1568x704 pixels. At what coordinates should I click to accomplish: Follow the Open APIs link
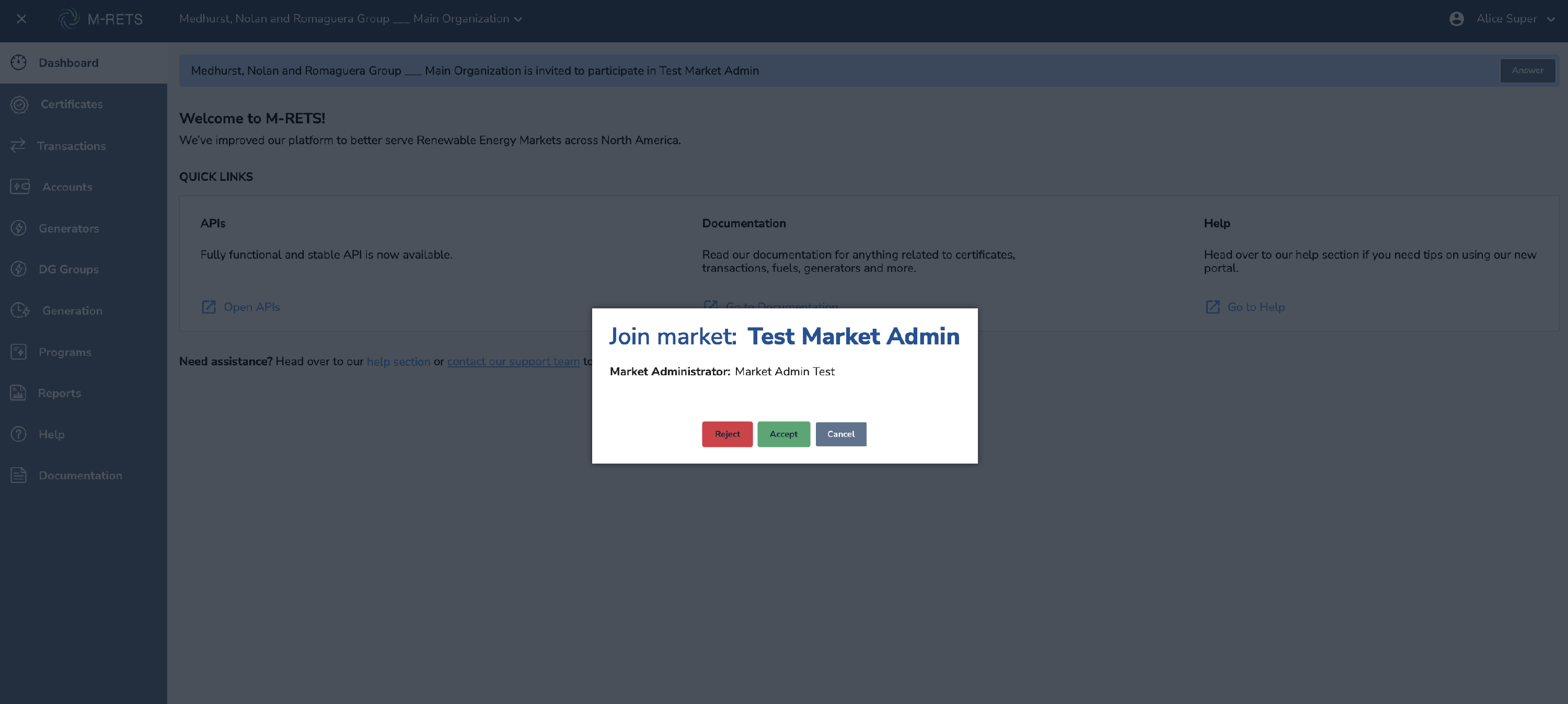[x=251, y=307]
